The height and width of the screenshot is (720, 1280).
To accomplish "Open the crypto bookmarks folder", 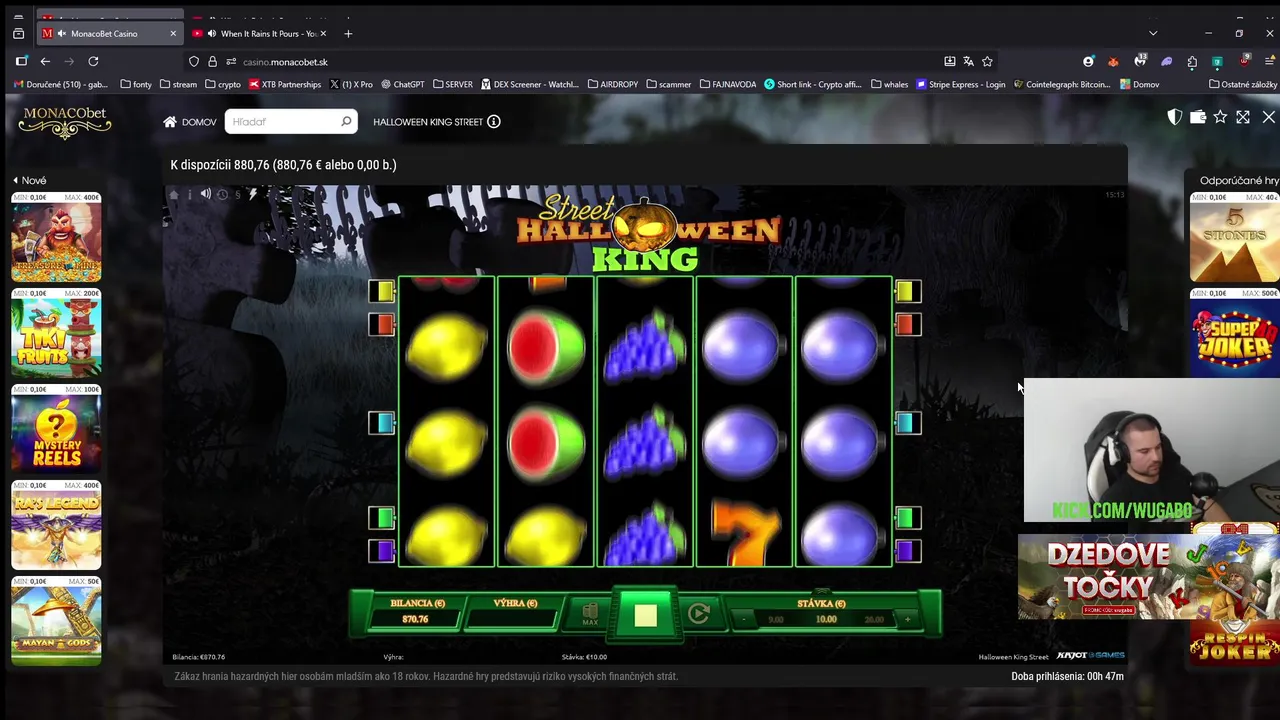I will (223, 84).
